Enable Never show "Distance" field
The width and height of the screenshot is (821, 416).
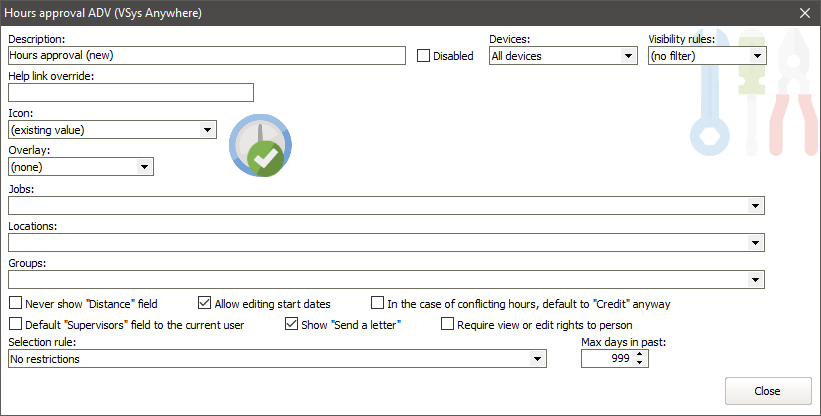pyautogui.click(x=15, y=303)
